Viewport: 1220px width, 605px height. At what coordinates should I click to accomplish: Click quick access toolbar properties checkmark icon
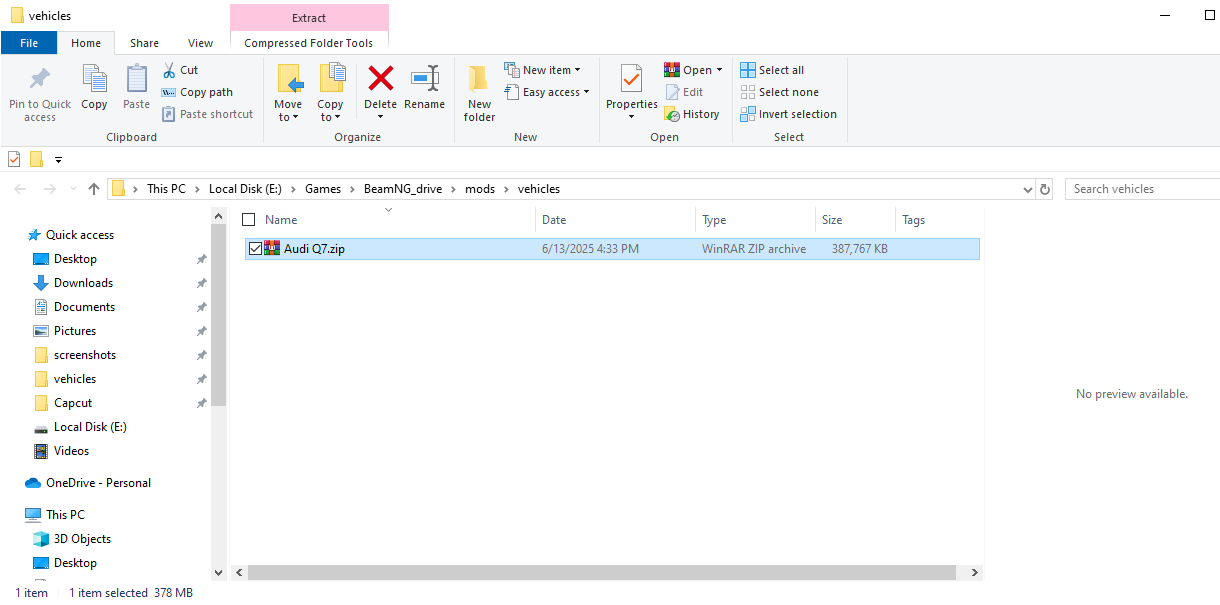(x=14, y=159)
